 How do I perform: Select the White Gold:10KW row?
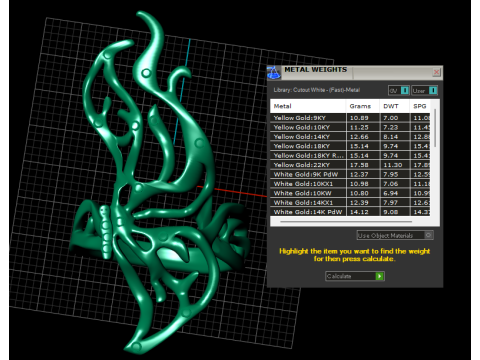pyautogui.click(x=350, y=193)
